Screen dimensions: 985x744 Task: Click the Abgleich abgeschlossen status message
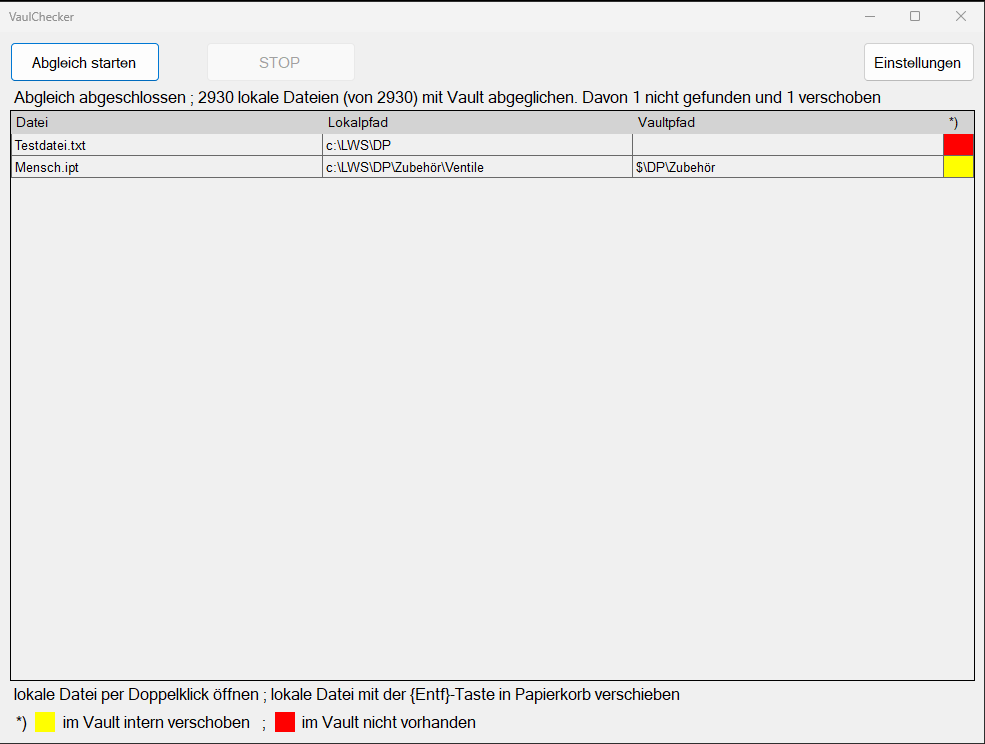pyautogui.click(x=447, y=97)
